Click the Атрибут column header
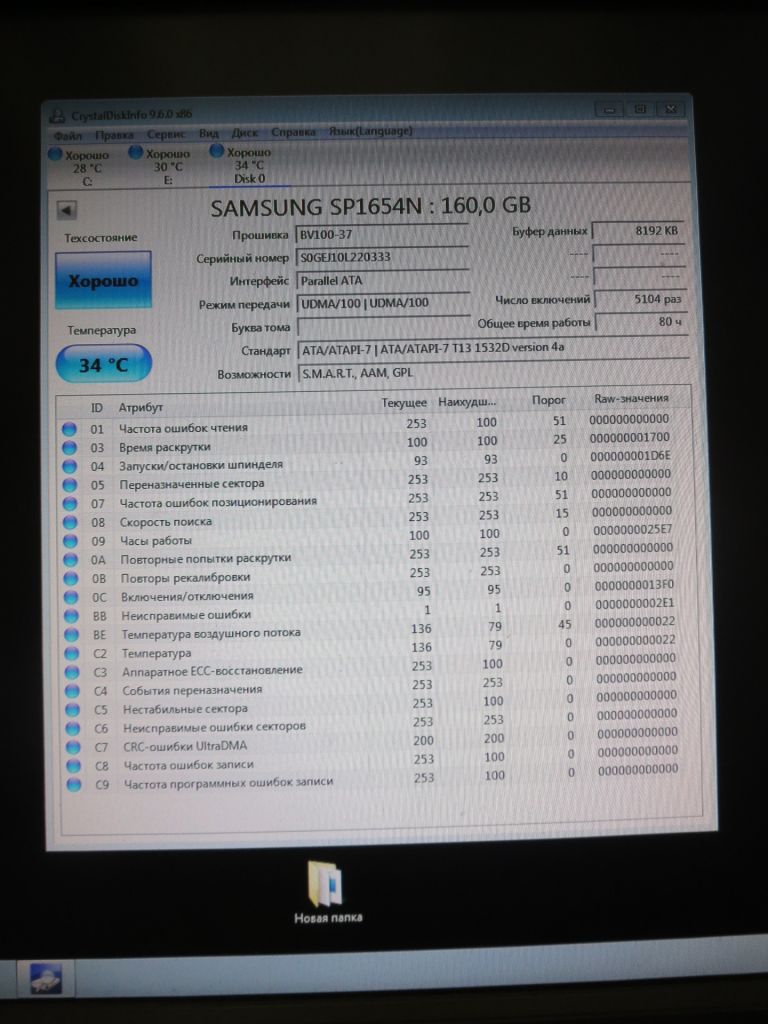The width and height of the screenshot is (768, 1024). click(x=140, y=408)
